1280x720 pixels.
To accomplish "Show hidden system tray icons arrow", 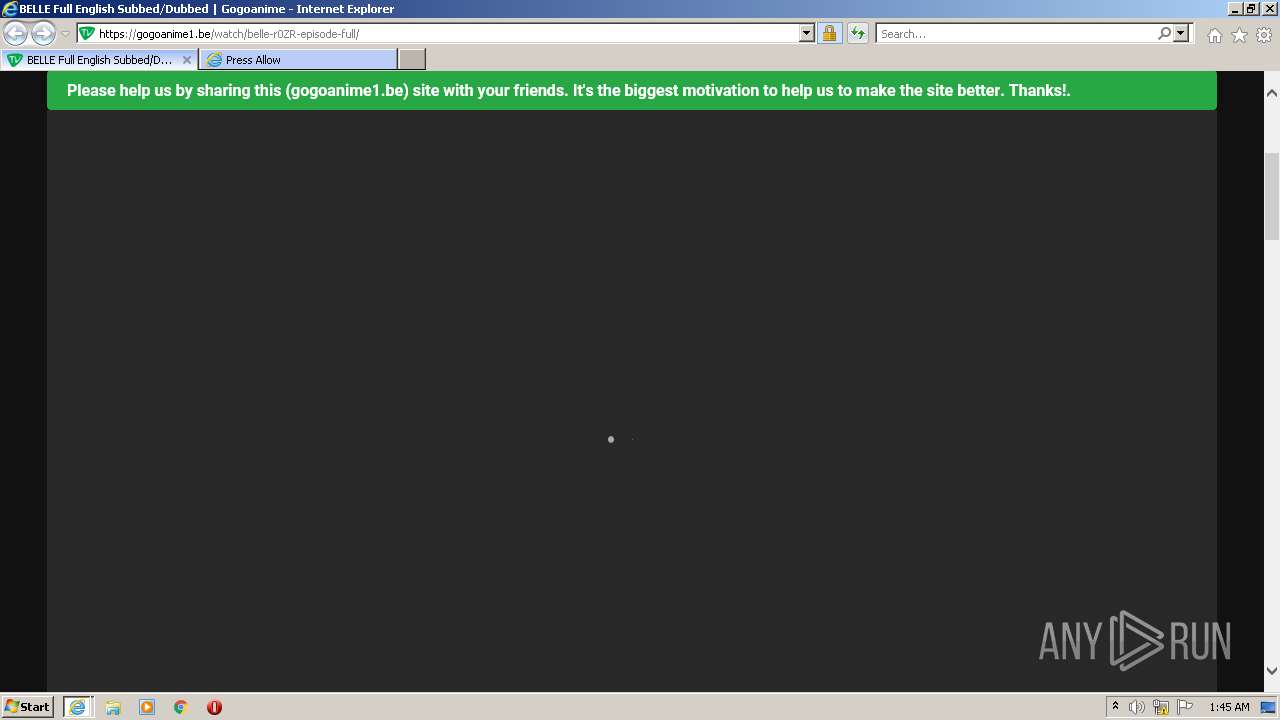I will tap(1115, 707).
